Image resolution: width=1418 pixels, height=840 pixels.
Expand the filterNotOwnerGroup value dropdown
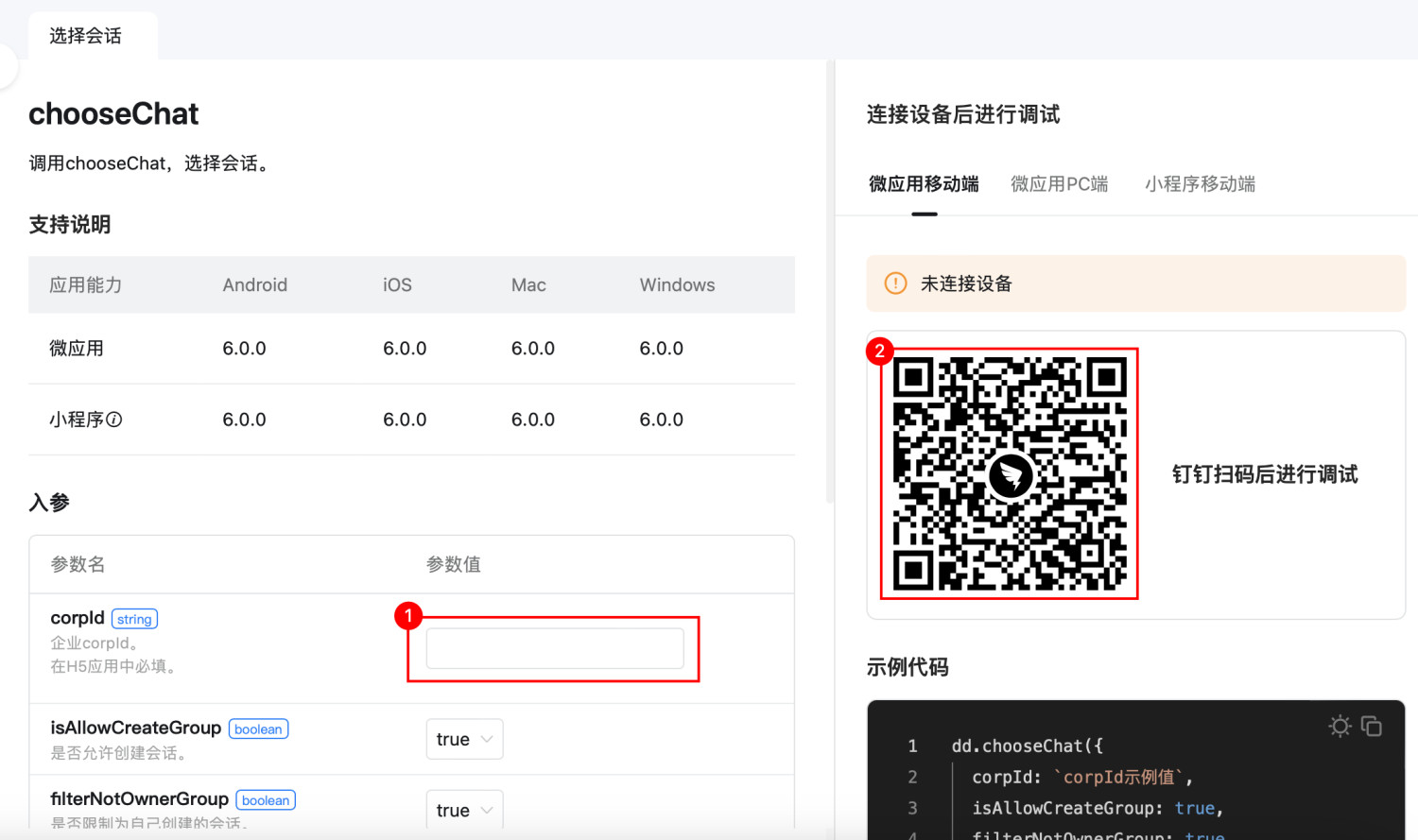(x=464, y=810)
